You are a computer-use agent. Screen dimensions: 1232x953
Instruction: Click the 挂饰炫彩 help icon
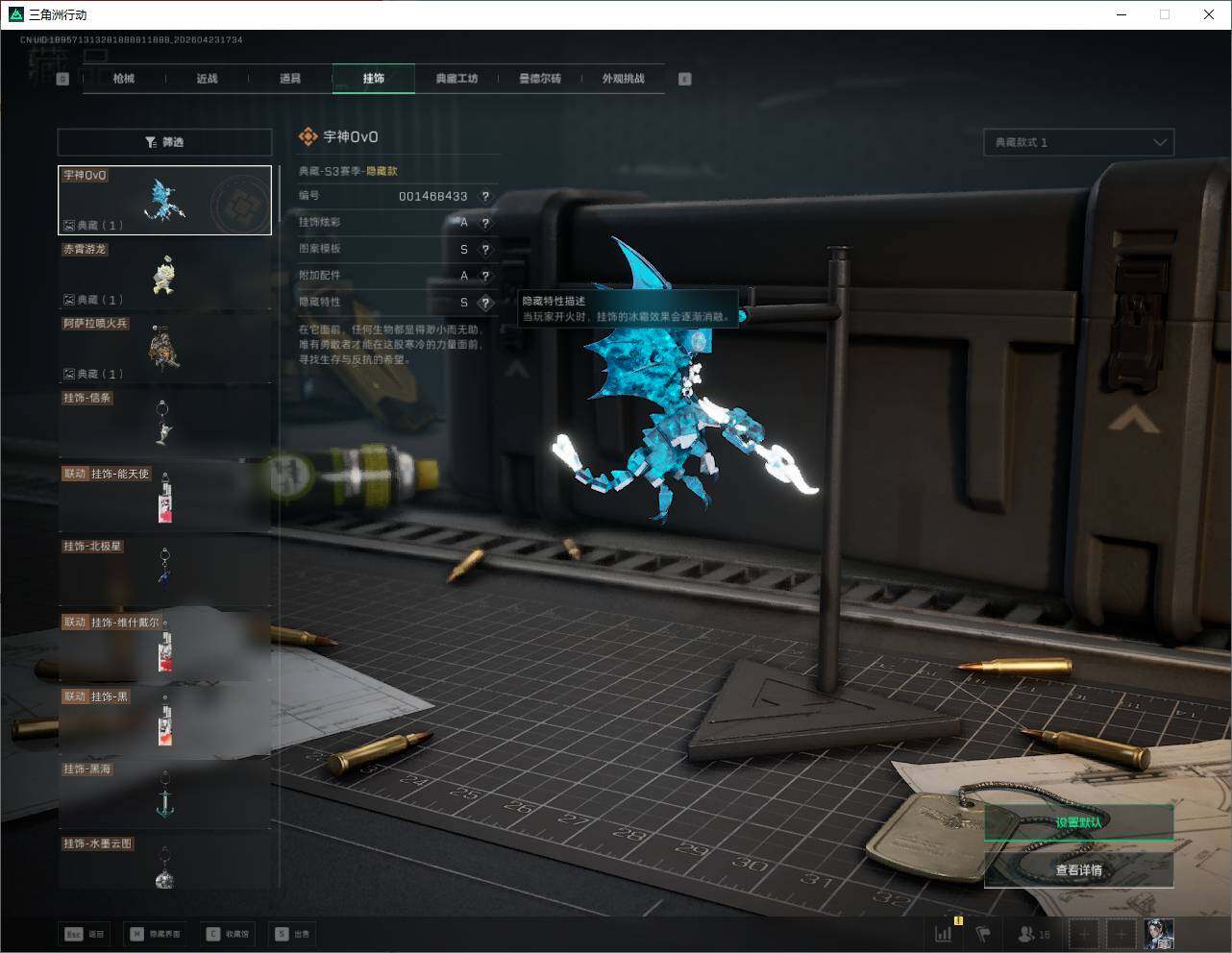coord(485,223)
